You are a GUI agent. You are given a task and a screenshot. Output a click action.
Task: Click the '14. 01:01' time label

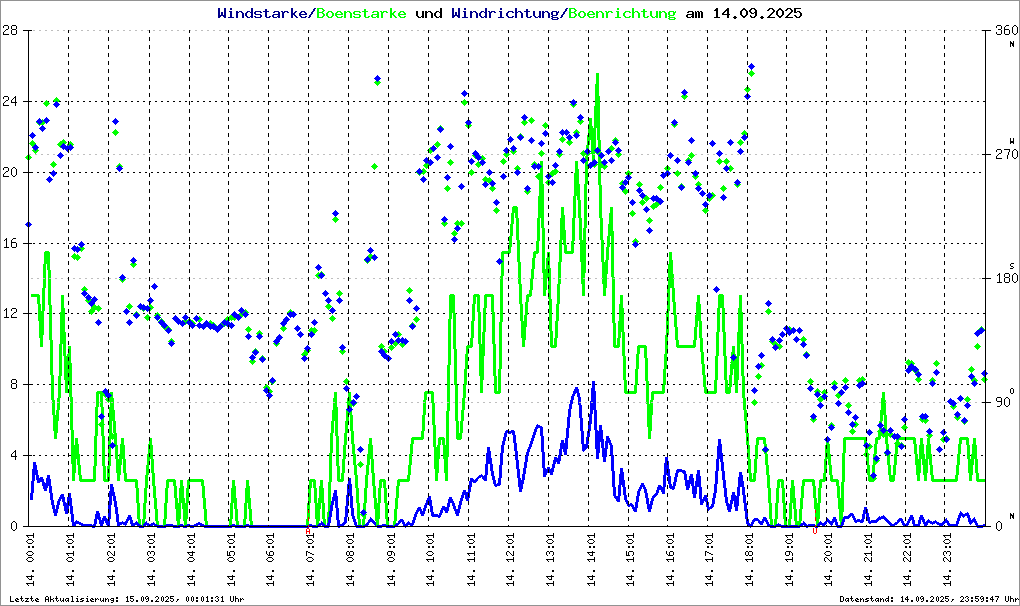tap(70, 560)
